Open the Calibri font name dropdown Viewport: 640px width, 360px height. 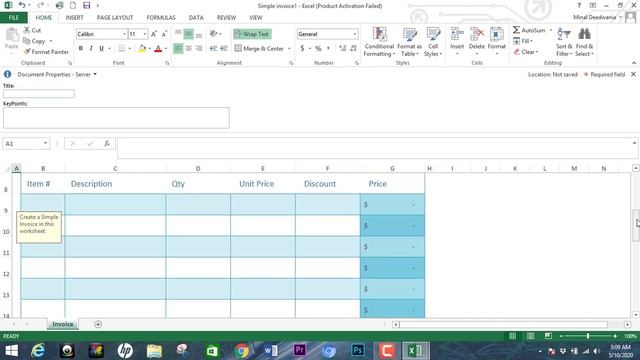click(124, 34)
